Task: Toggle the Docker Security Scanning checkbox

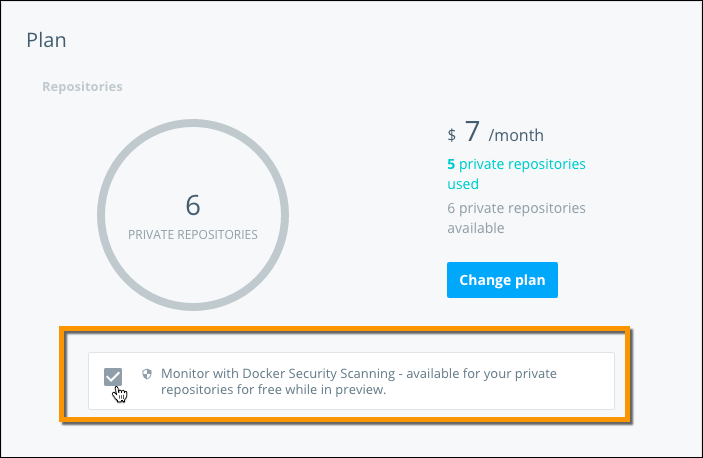Action: 113,376
